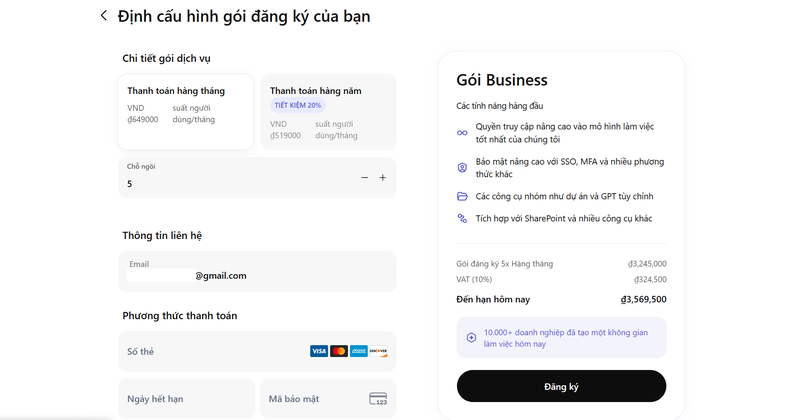Select yearly billing 'Thanh toán hàng năm'
This screenshot has height=420, width=800.
pyautogui.click(x=329, y=112)
